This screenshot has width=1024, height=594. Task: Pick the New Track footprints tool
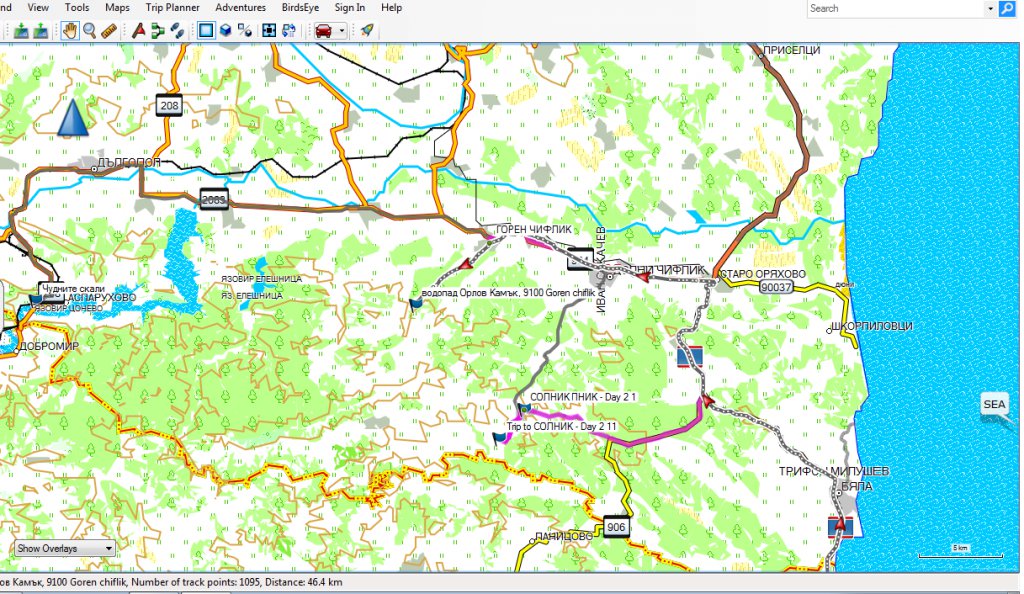coord(176,30)
